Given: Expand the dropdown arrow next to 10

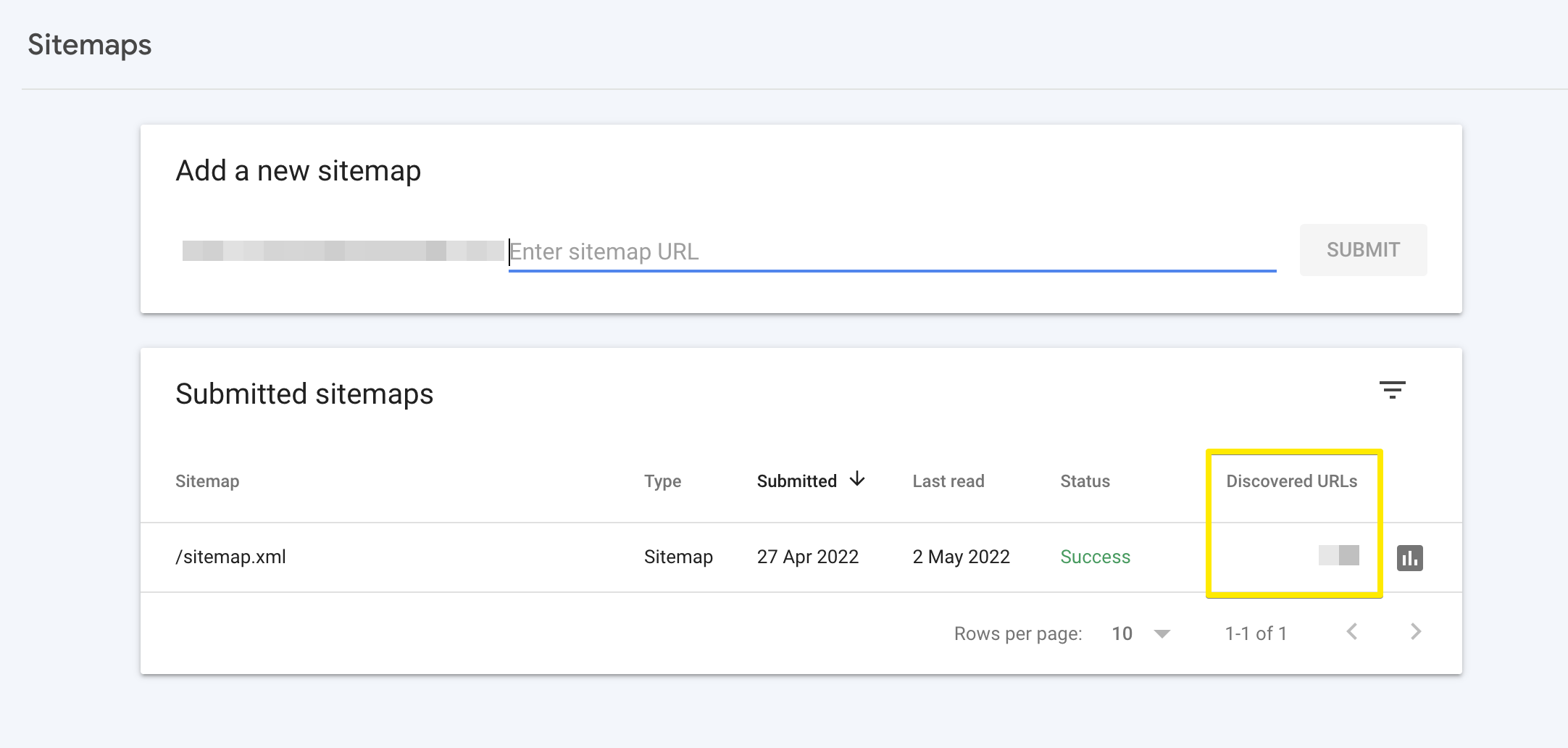Looking at the screenshot, I should coord(1163,633).
